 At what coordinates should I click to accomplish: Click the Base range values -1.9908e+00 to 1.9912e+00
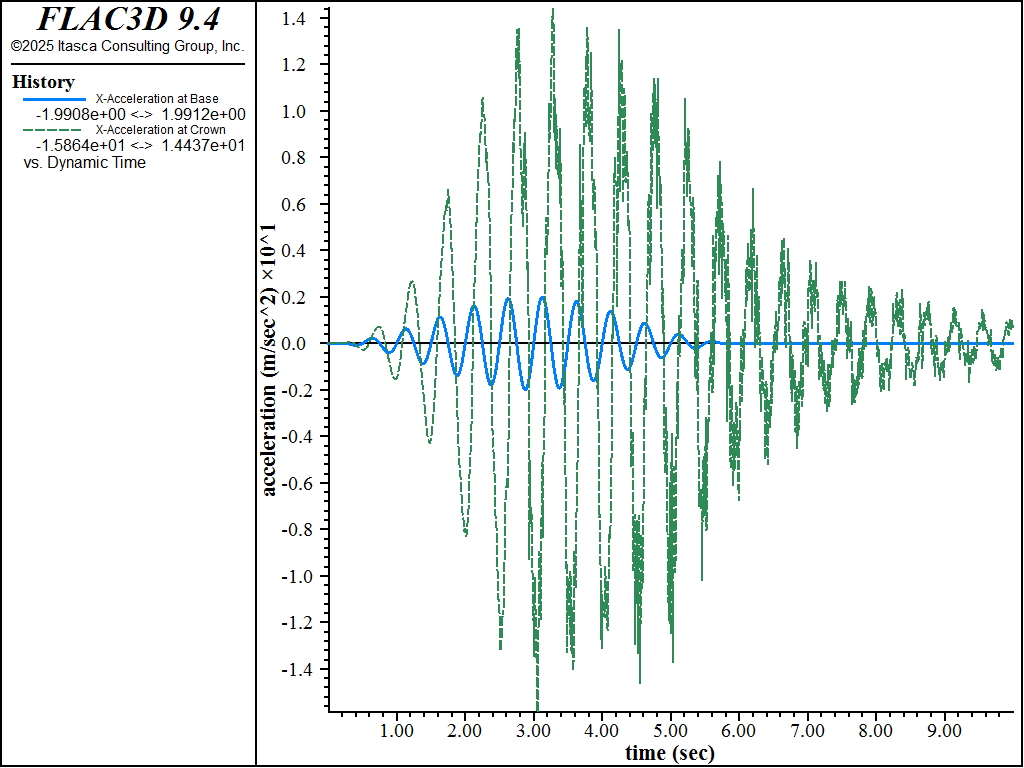(140, 115)
